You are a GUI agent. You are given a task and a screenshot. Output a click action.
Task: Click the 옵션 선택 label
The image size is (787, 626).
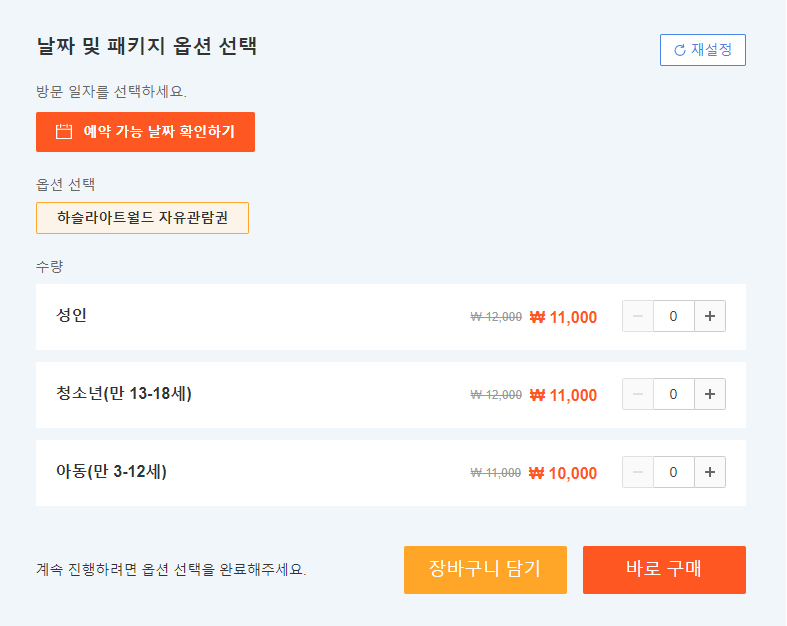tap(65, 185)
